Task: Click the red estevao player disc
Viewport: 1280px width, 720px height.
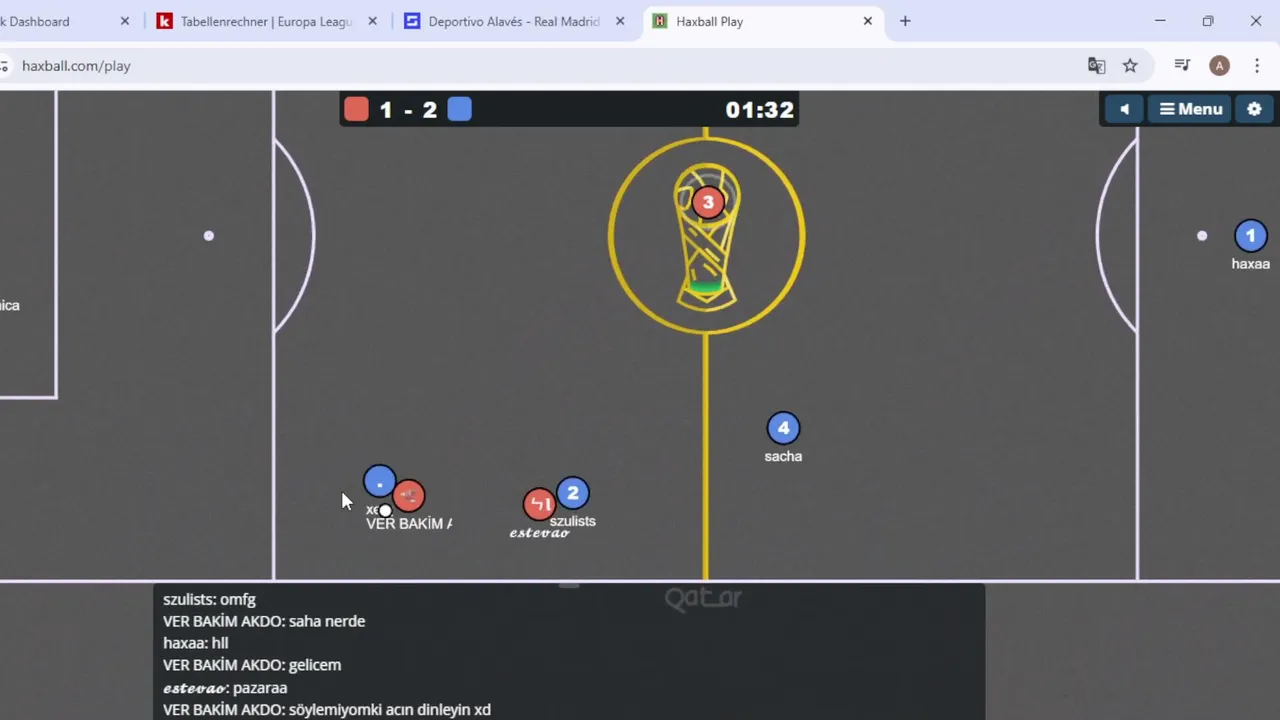Action: click(539, 504)
